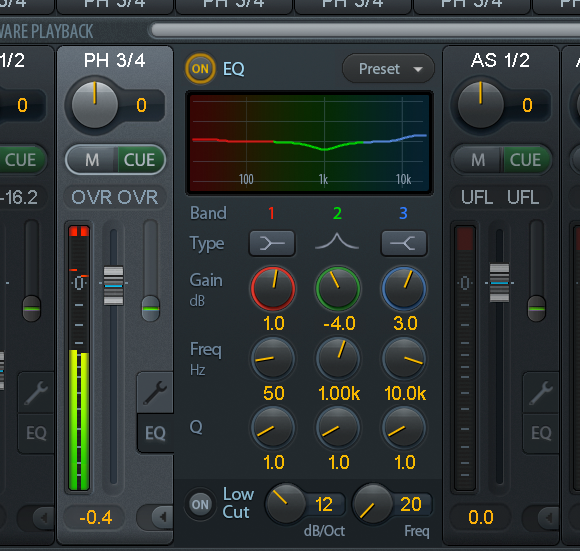Screen dimensions: 580x551
Task: Mute the AS 1/2 channel
Action: (478, 160)
